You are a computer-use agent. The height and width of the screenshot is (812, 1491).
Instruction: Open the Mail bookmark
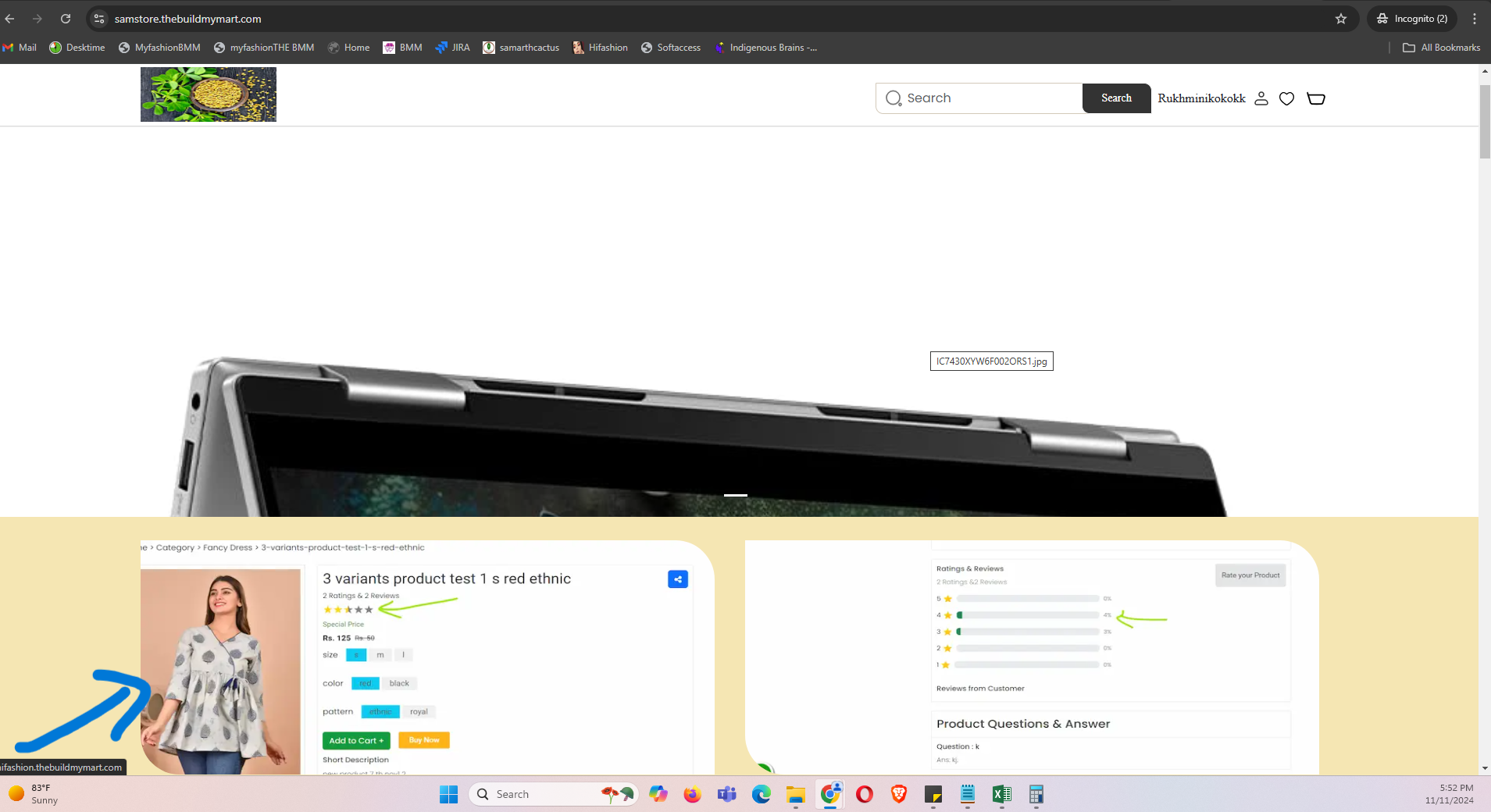(x=20, y=48)
